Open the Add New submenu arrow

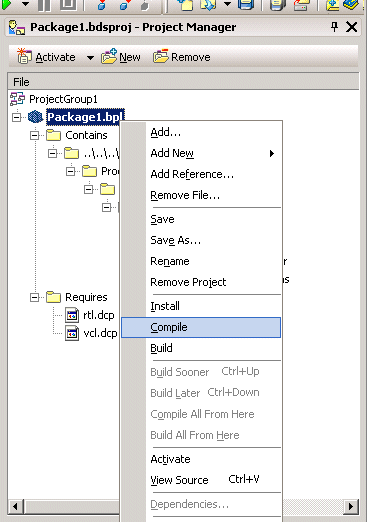[272, 153]
